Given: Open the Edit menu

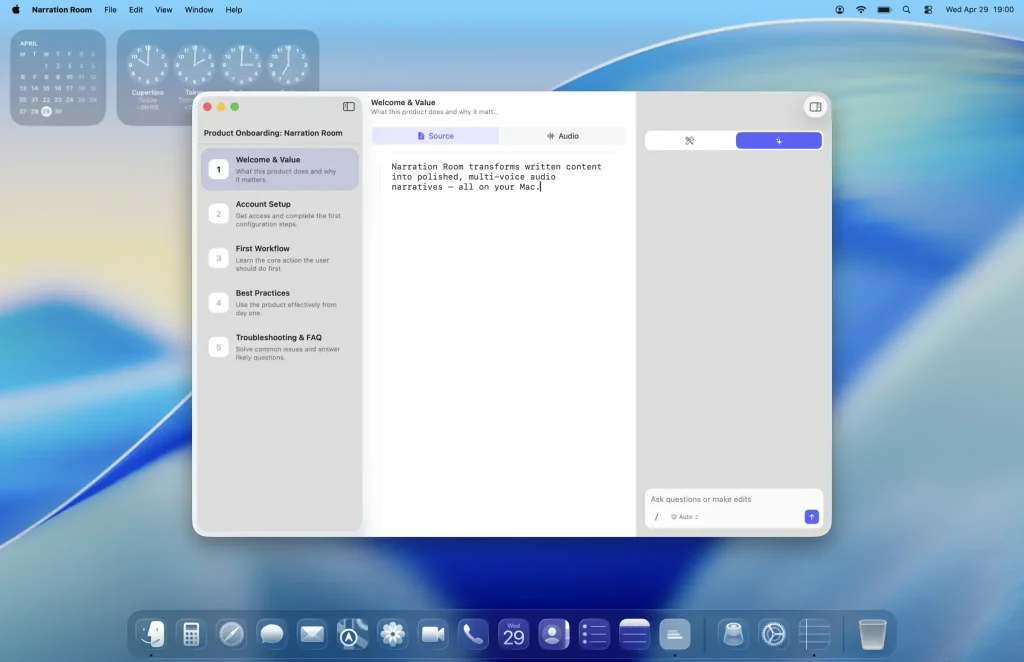Looking at the screenshot, I should coord(136,10).
